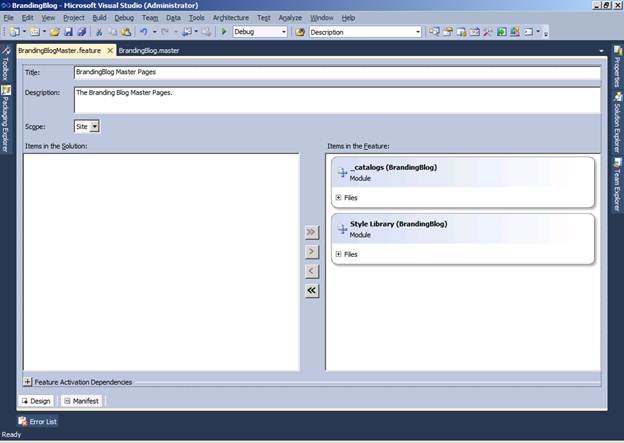
Task: Click into the Title input field
Action: (337, 72)
